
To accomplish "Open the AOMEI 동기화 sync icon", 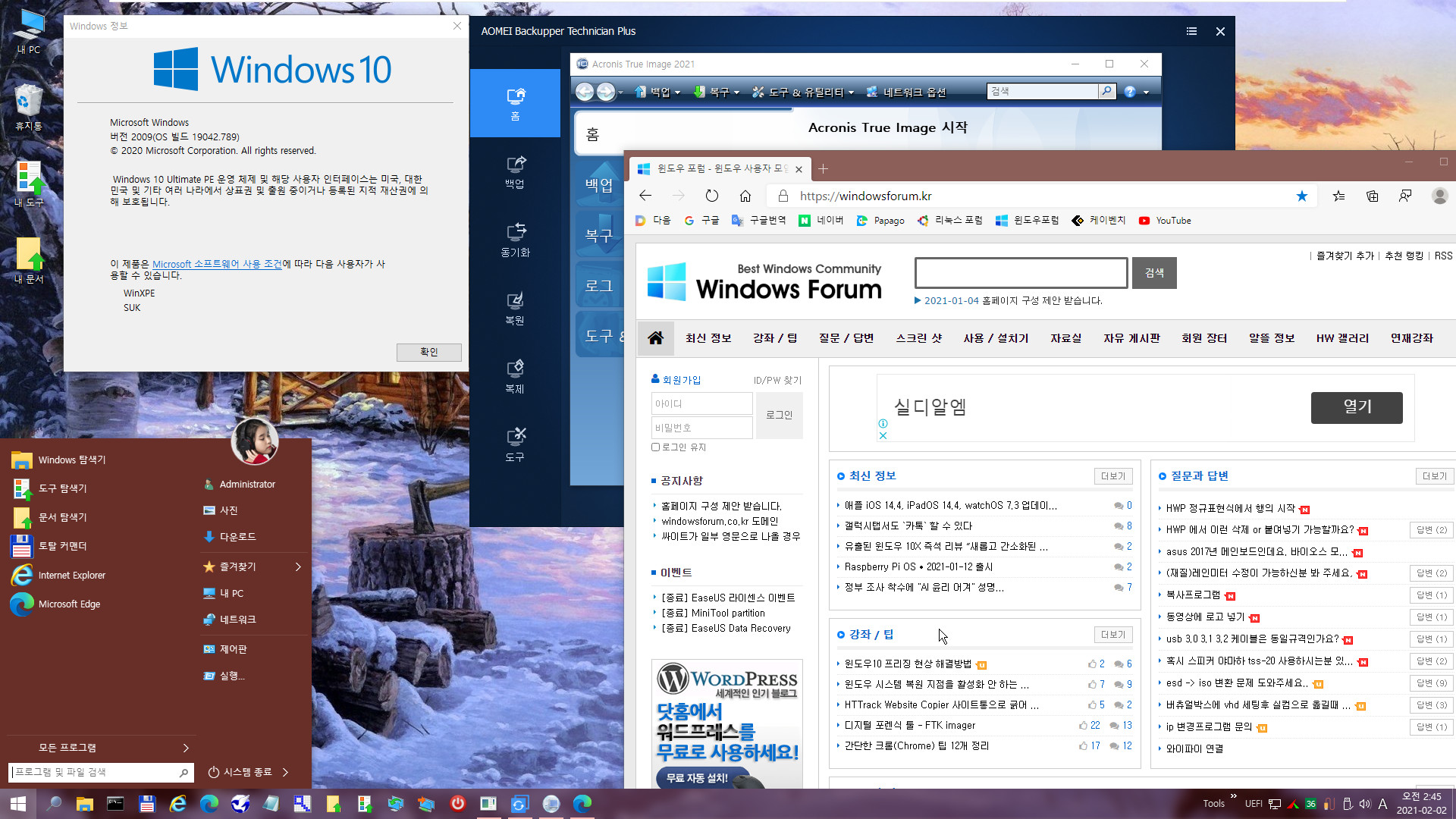I will [515, 240].
